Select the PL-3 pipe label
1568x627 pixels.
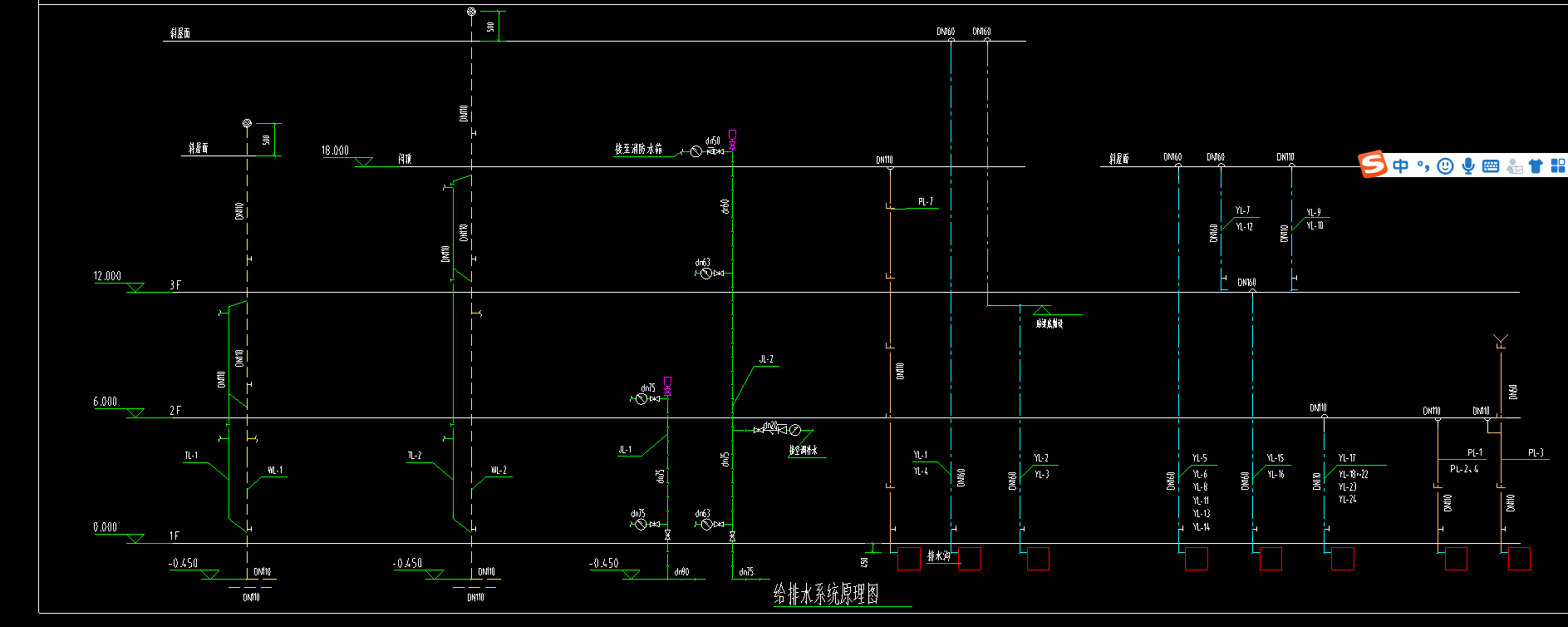[x=1536, y=453]
